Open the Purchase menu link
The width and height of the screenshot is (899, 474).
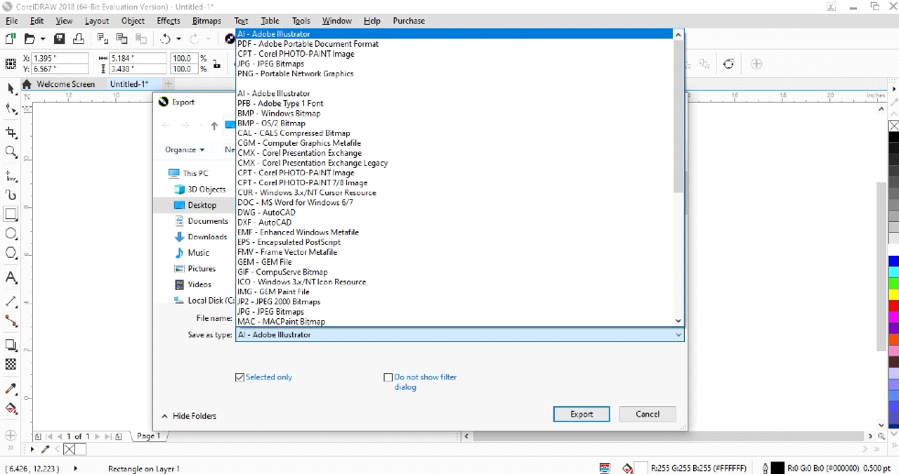coord(409,21)
